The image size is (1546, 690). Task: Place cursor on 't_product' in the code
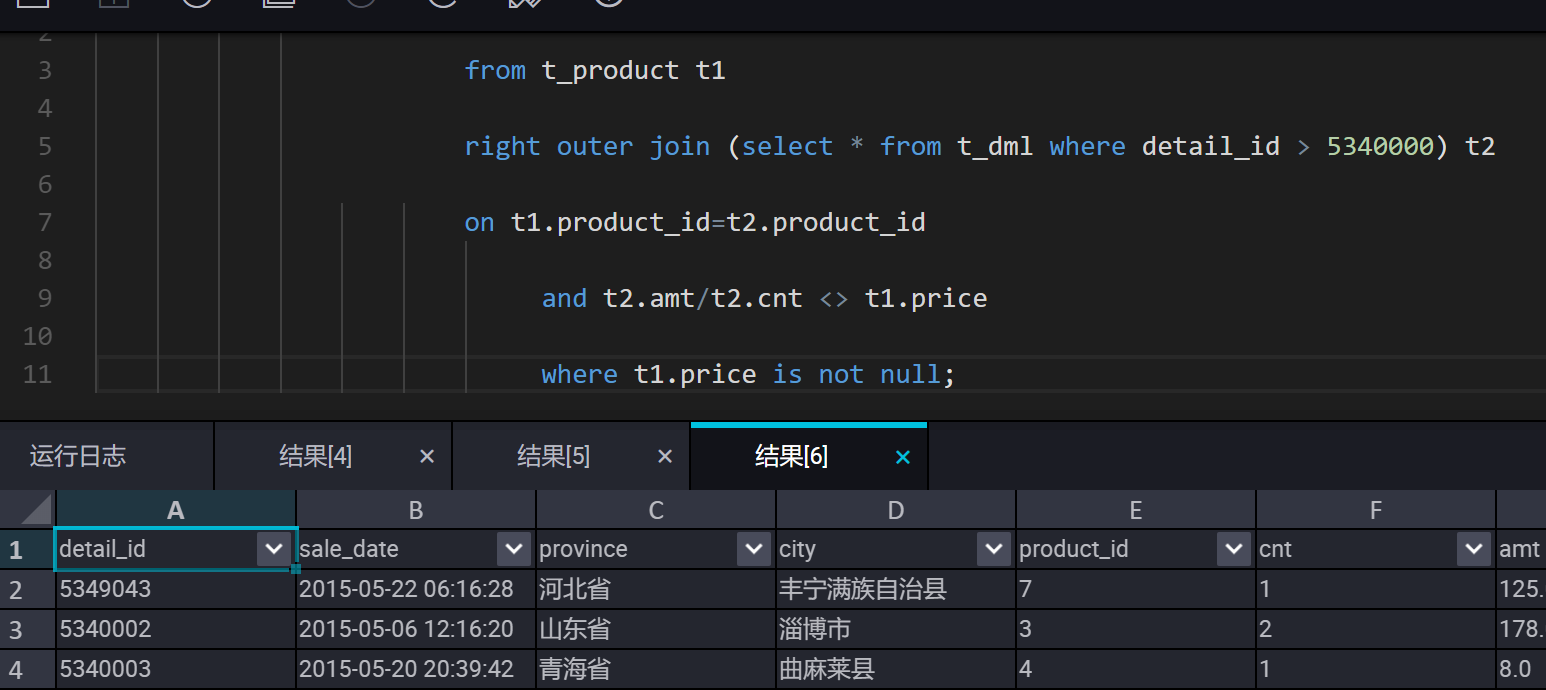pyautogui.click(x=610, y=70)
